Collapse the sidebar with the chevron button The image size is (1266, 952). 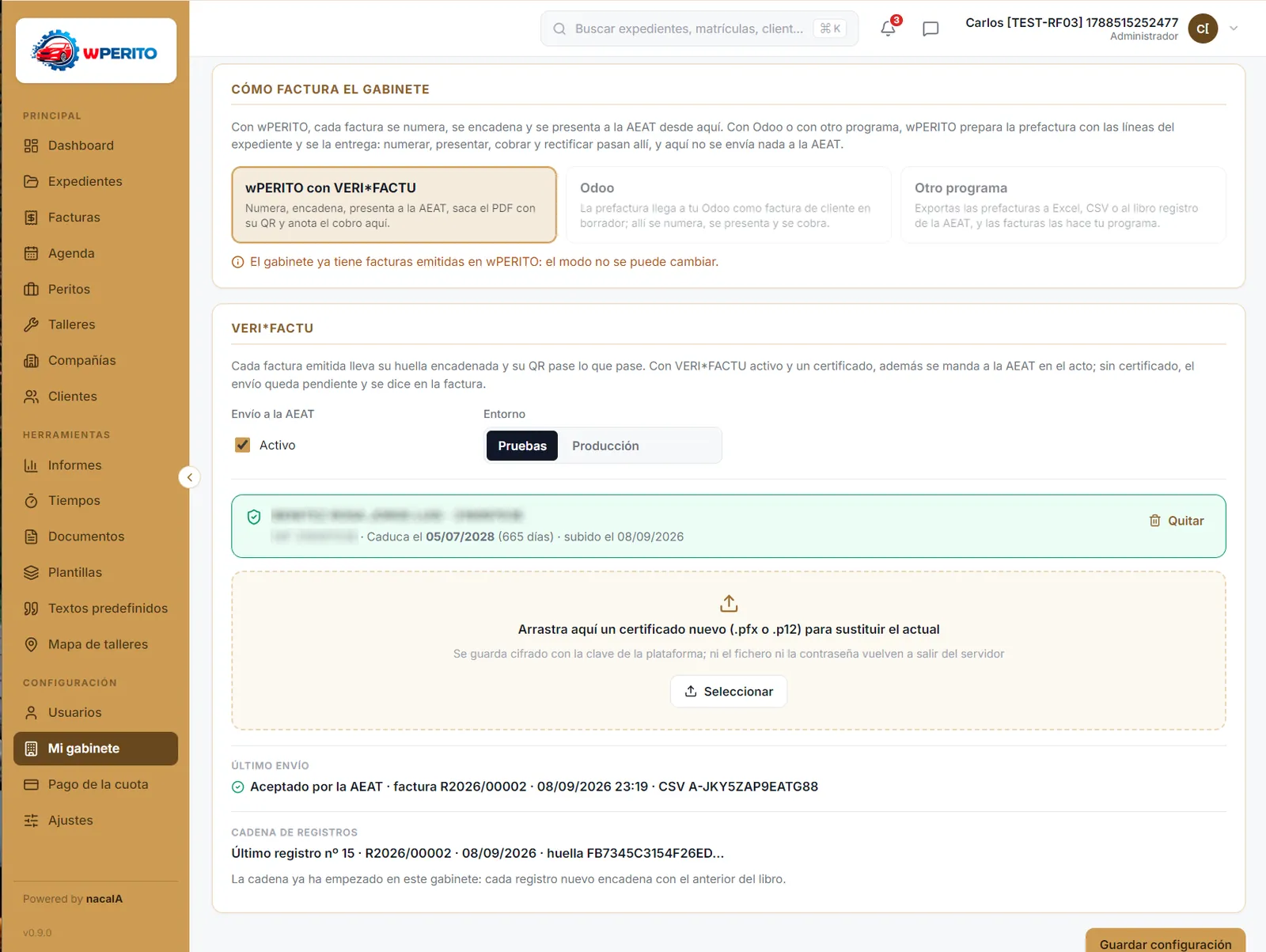click(x=190, y=477)
